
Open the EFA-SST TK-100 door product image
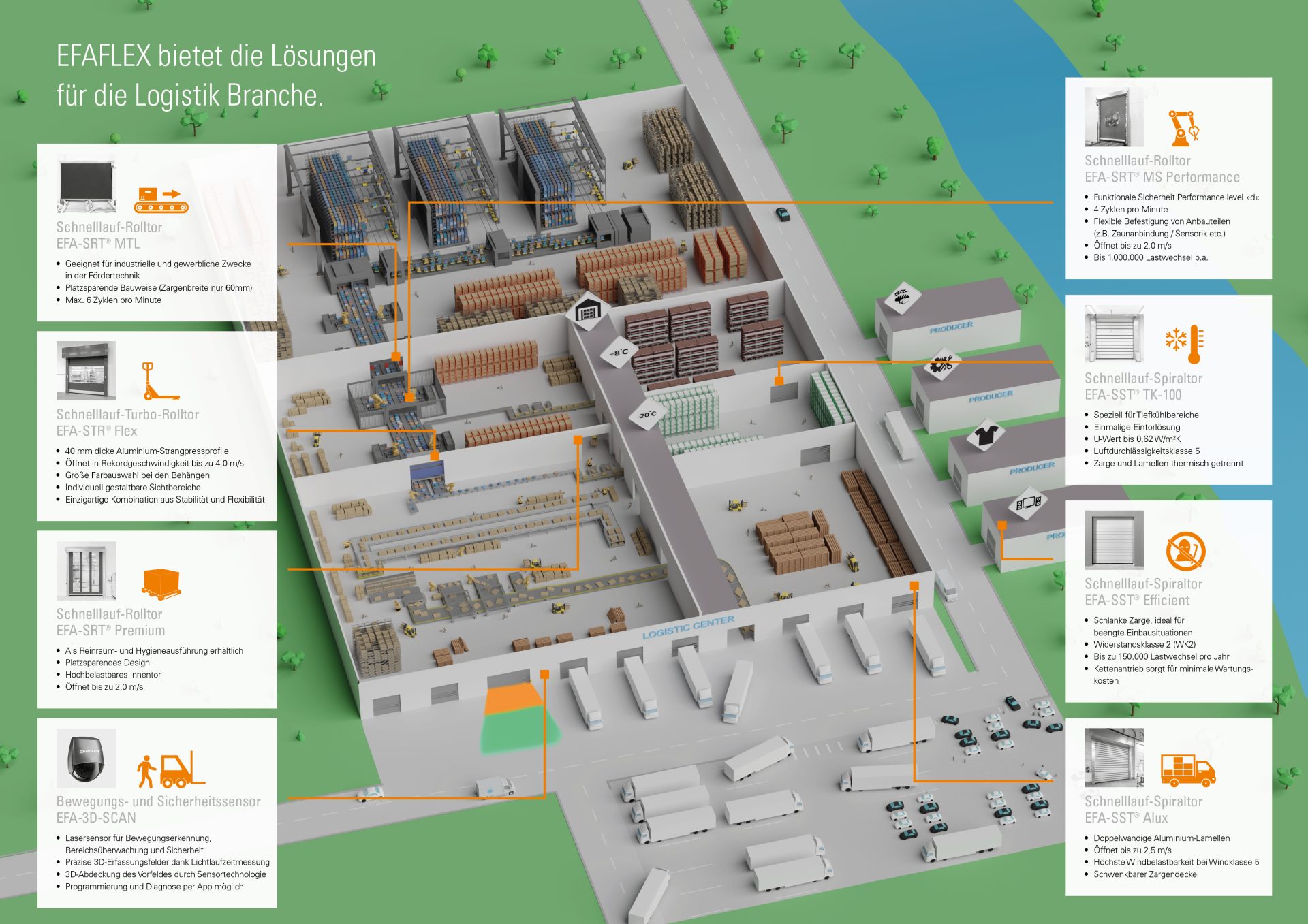point(1115,334)
